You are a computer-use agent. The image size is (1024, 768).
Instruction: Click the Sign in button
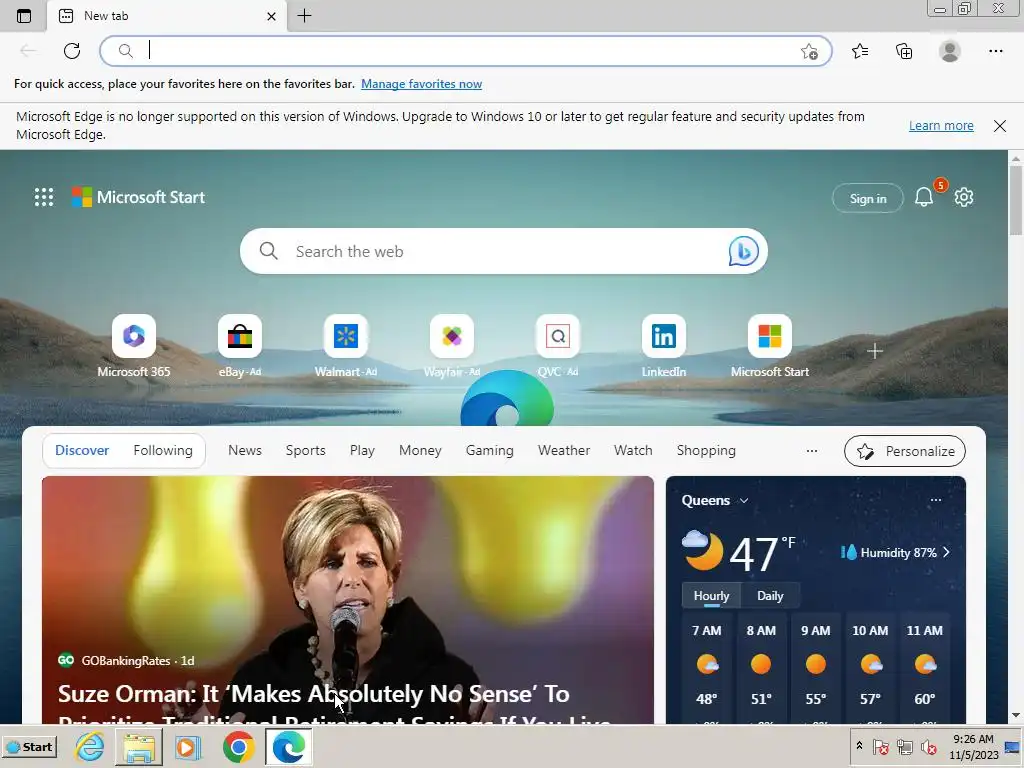click(x=868, y=199)
